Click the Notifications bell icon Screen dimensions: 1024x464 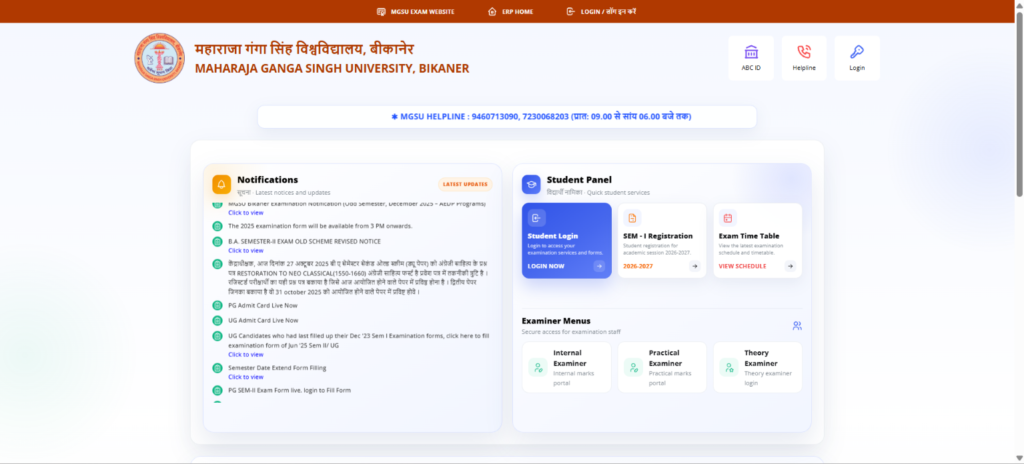[x=221, y=185]
